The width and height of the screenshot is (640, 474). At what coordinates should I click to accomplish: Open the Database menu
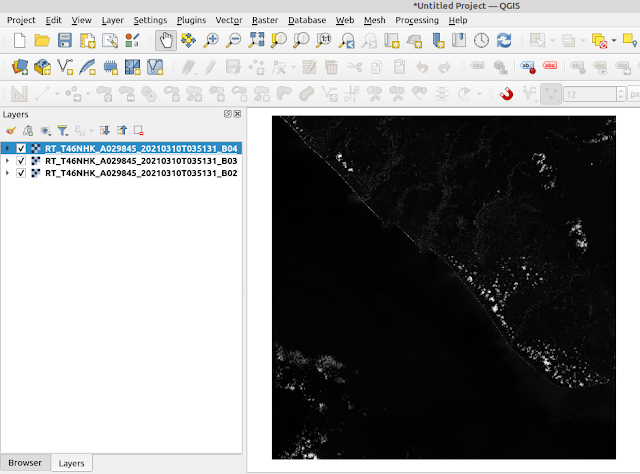tap(307, 20)
